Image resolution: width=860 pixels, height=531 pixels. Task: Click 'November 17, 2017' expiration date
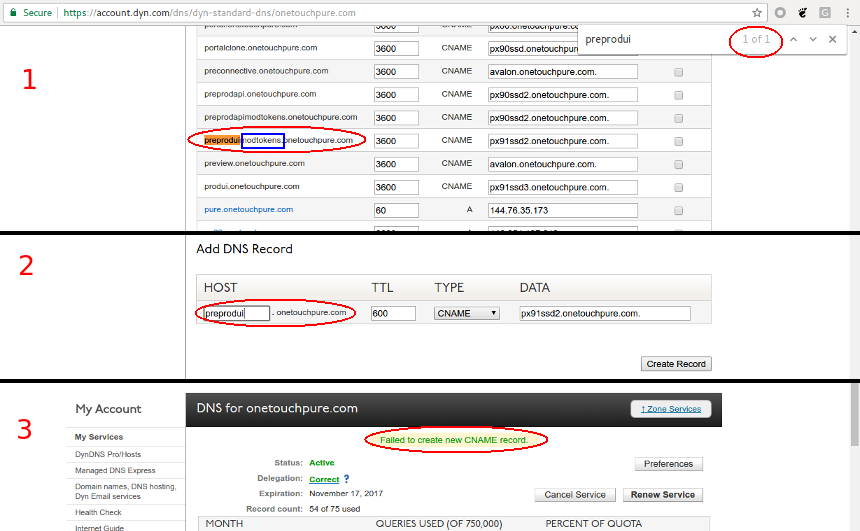click(346, 494)
